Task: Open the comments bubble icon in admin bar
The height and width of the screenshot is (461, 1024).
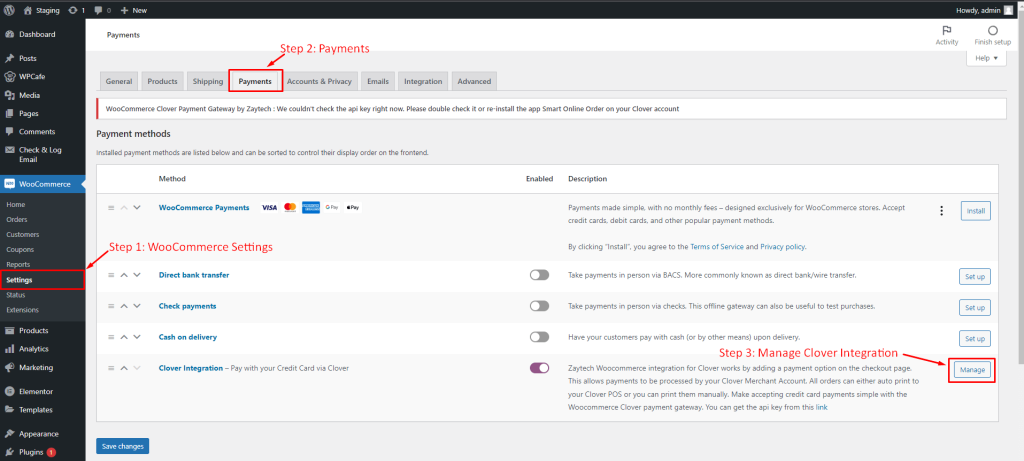Action: click(97, 10)
